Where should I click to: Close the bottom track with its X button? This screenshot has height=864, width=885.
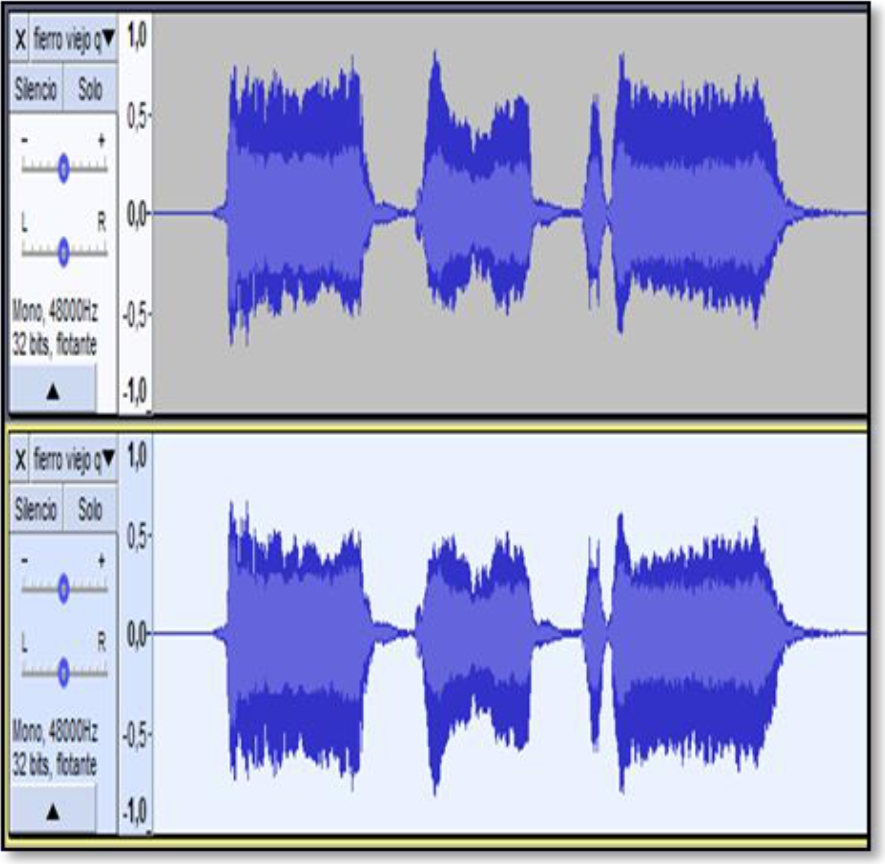[20, 460]
